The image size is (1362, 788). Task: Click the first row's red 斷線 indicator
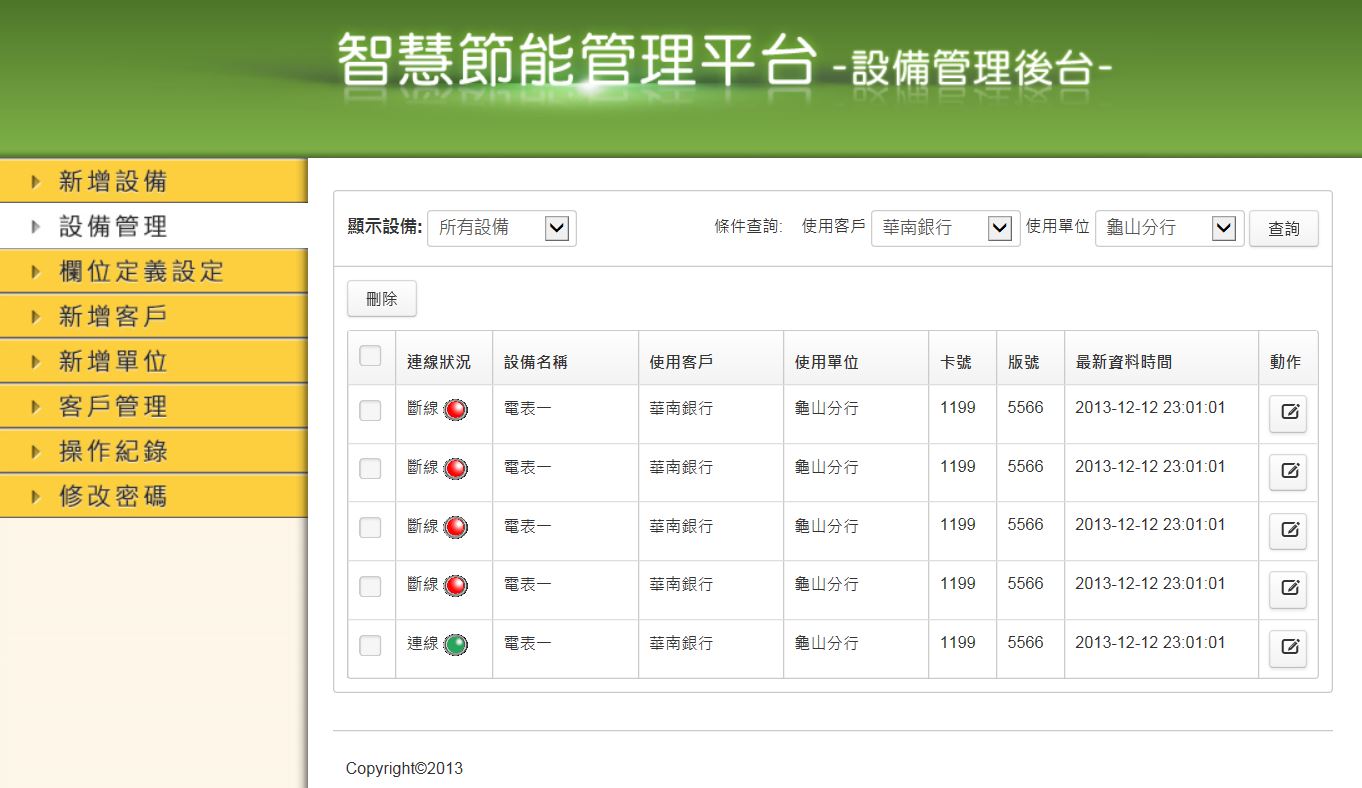(455, 409)
